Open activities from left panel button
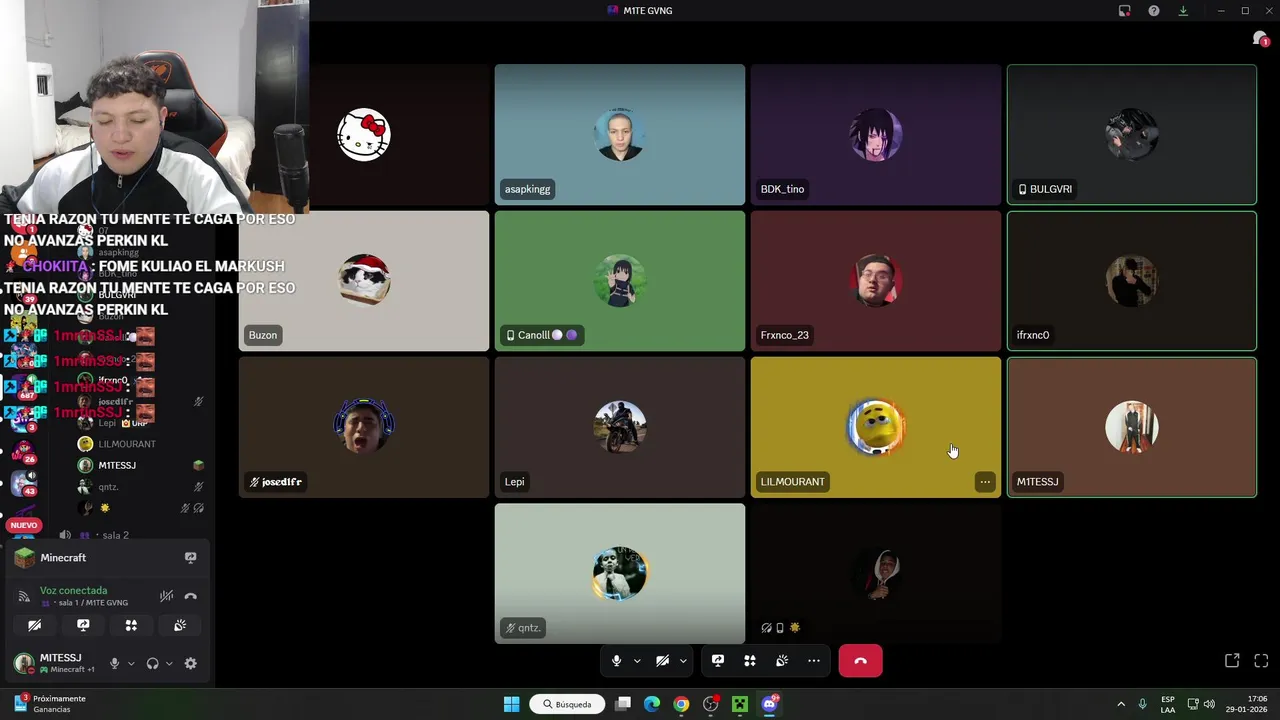The image size is (1280, 720). (x=131, y=625)
